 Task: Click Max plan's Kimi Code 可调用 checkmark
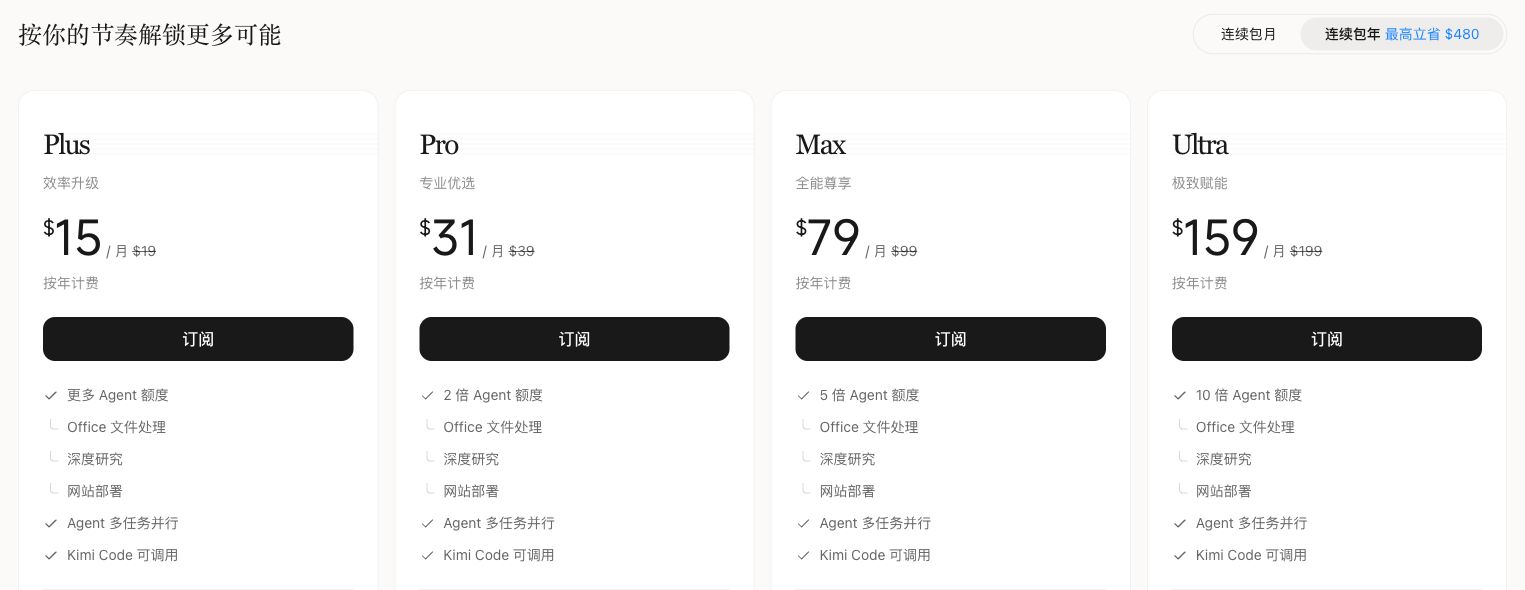803,555
